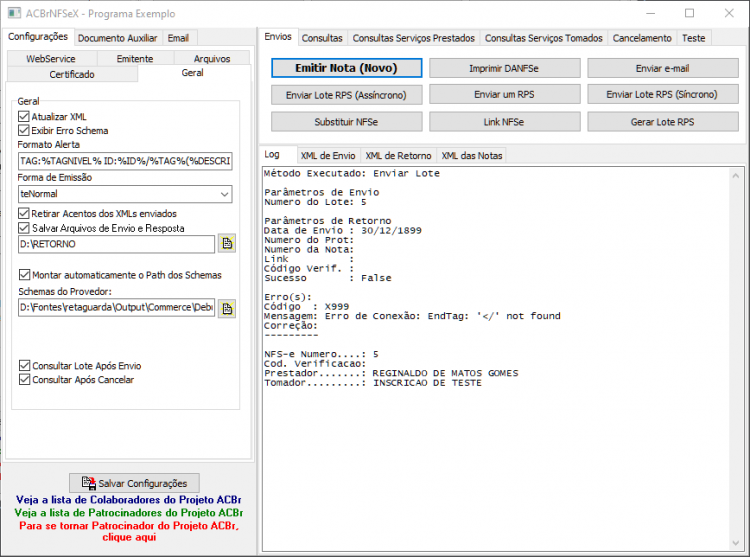
Task: Click log line 'Mensagem: Erro de Conexão'
Action: pos(412,316)
